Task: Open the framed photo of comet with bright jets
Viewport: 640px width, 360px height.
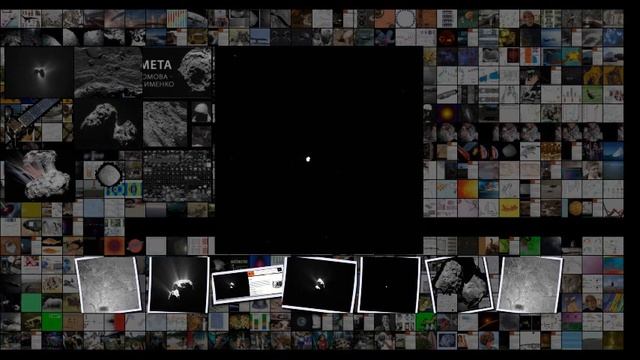Action: [x=178, y=284]
